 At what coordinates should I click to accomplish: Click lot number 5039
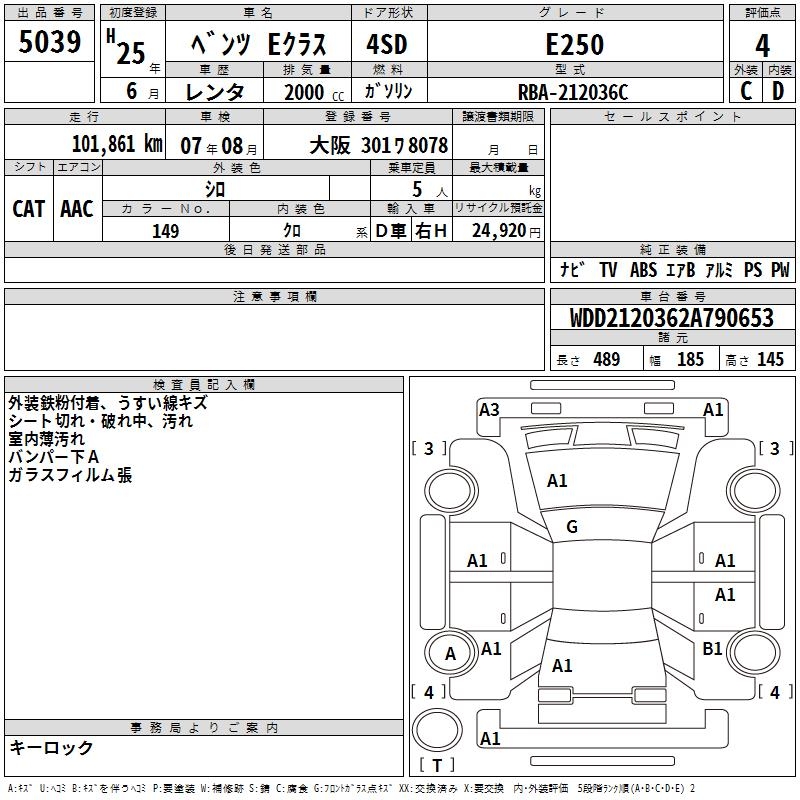tap(49, 41)
